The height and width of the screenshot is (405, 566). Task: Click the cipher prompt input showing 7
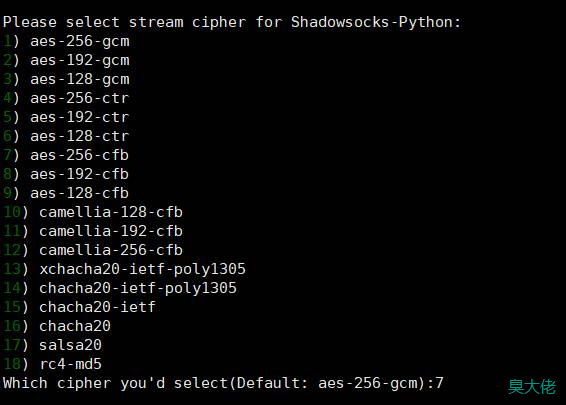coord(439,383)
